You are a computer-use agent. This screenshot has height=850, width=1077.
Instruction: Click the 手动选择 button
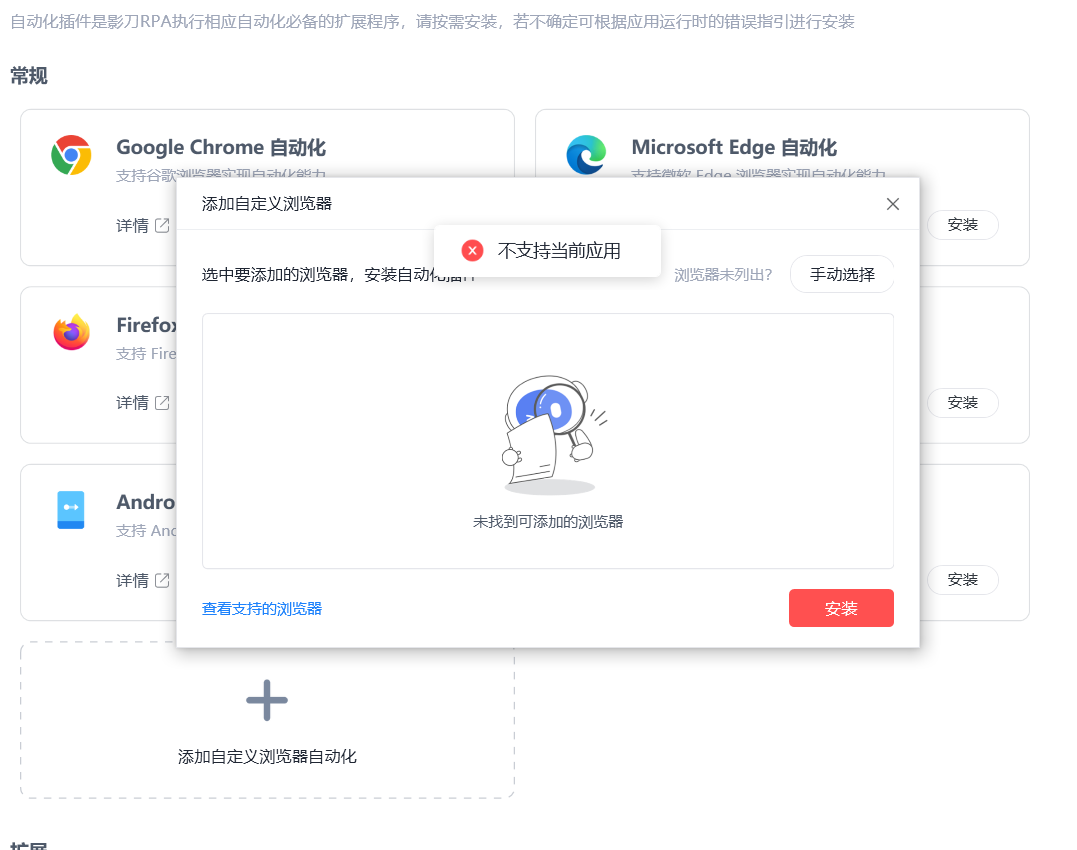coord(842,275)
